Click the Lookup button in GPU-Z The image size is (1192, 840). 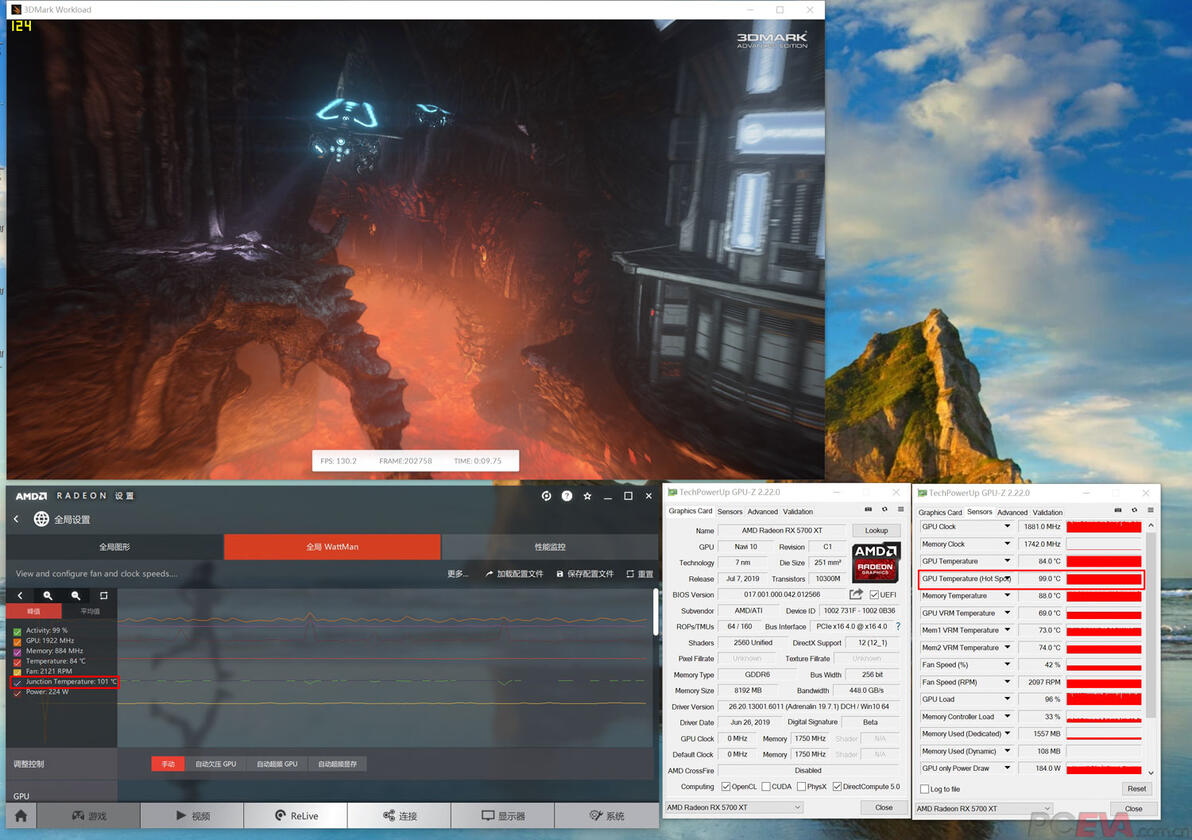coord(876,531)
